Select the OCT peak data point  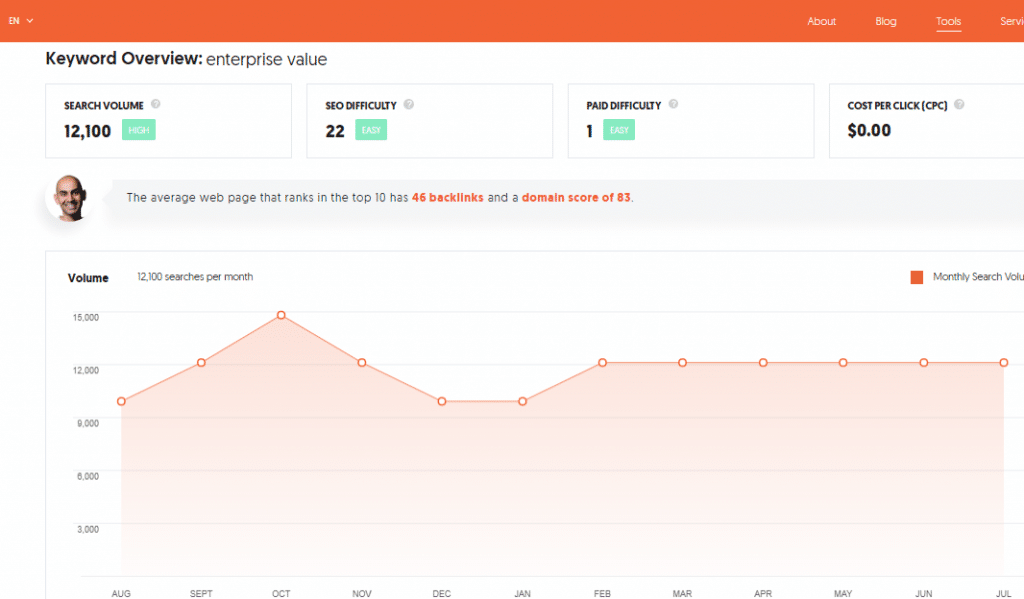point(281,315)
